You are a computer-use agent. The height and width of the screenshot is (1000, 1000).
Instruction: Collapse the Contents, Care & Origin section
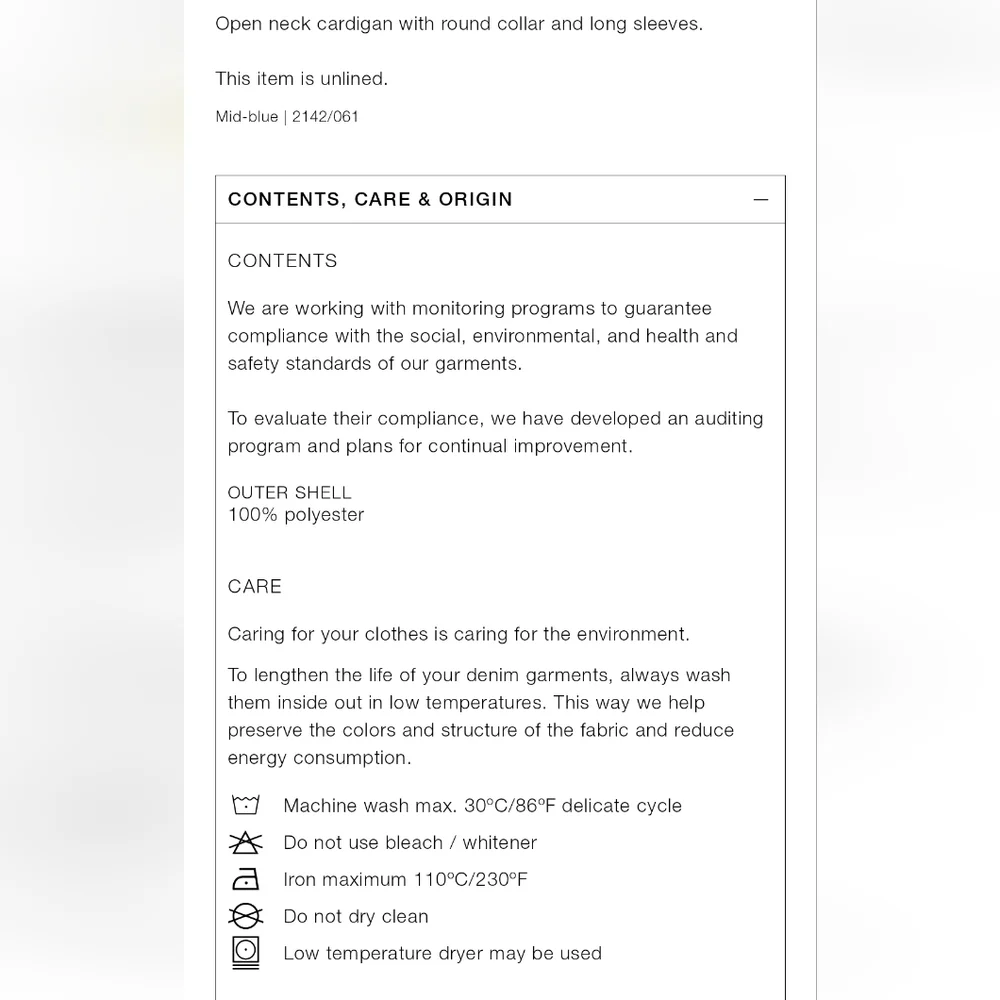point(500,200)
